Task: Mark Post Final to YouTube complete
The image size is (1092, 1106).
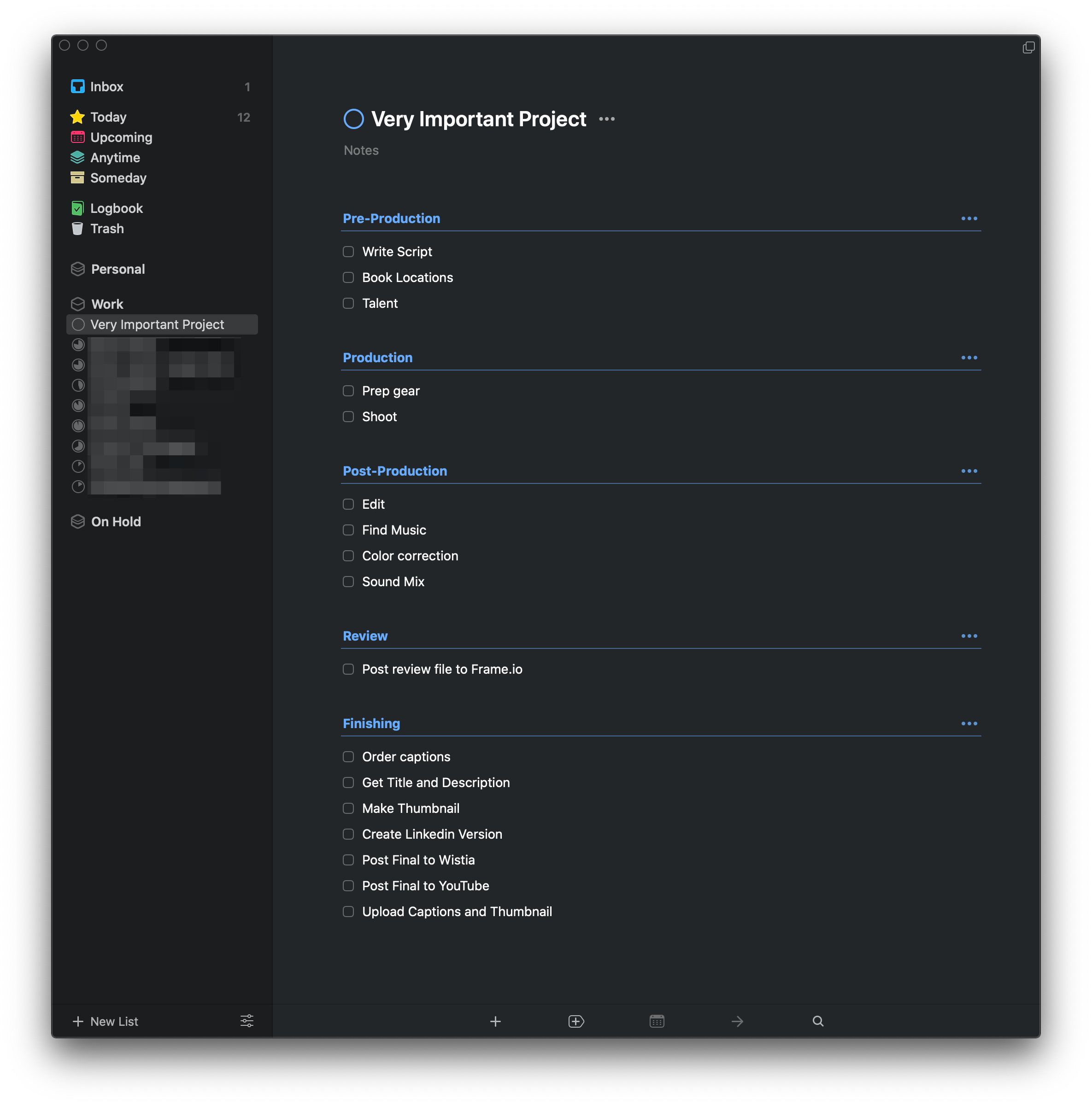Action: coord(348,886)
